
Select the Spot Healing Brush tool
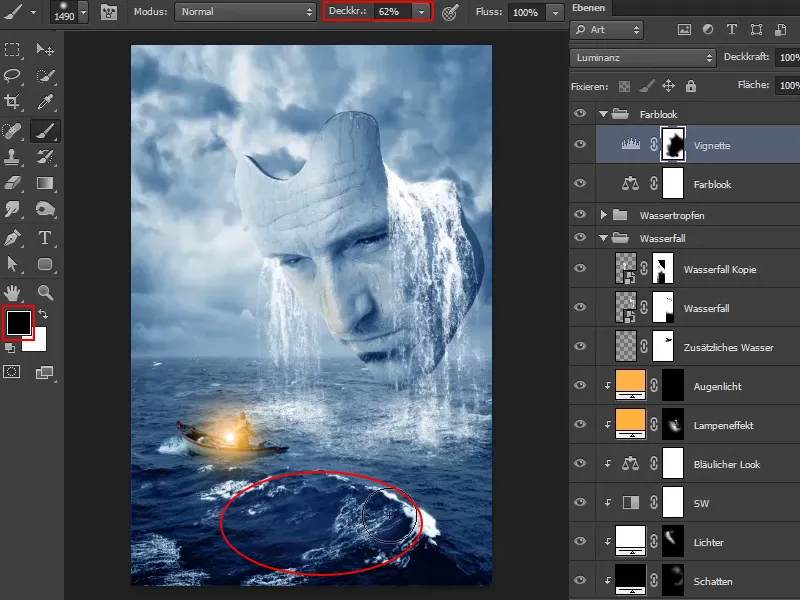point(12,131)
